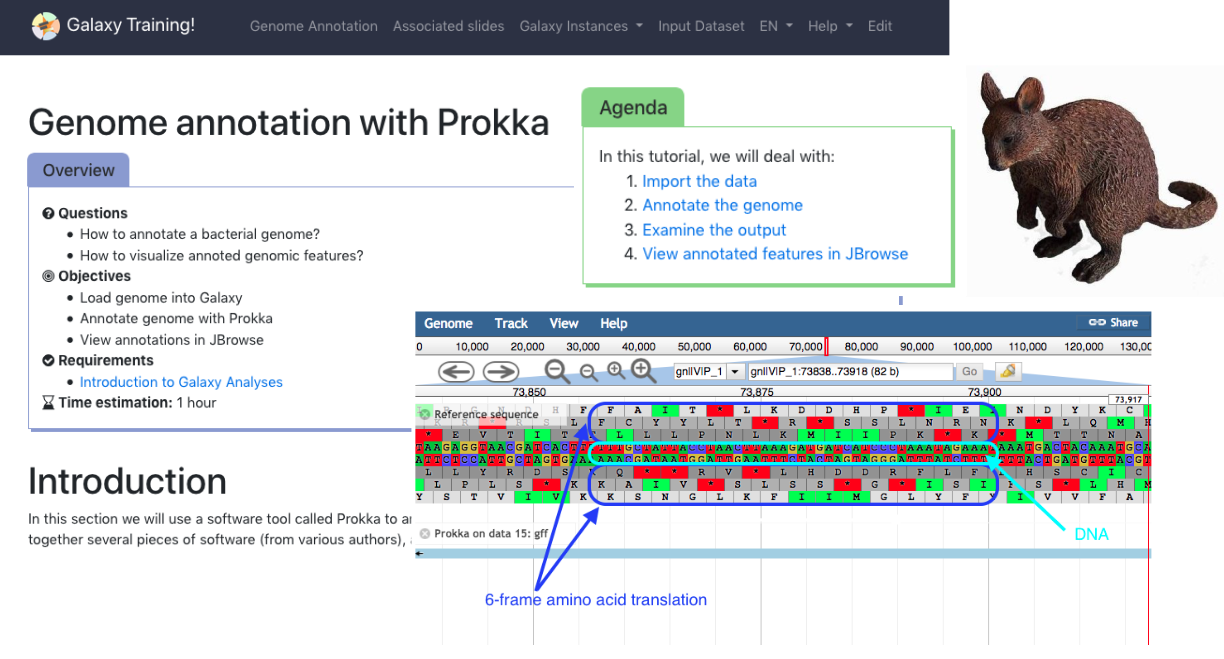The height and width of the screenshot is (659, 1224).
Task: Go to Import the data section
Action: (x=699, y=181)
